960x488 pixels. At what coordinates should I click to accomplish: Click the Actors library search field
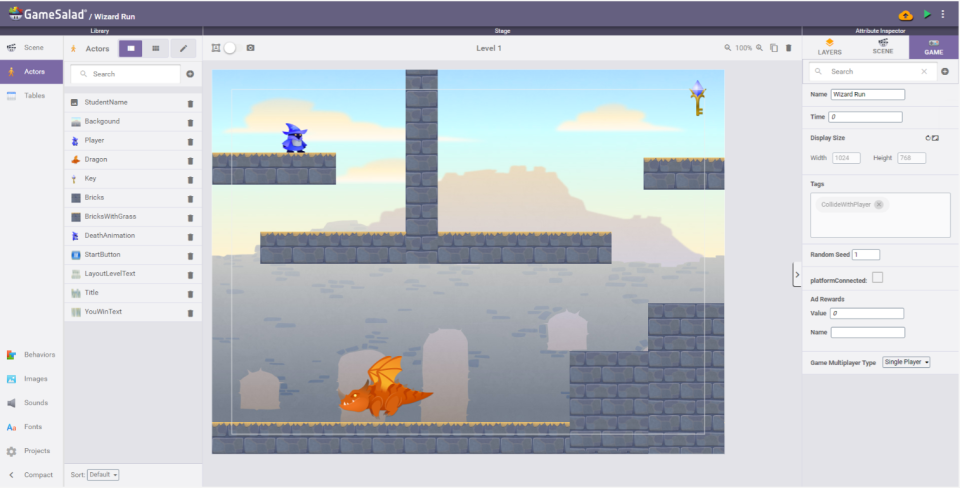[126, 73]
